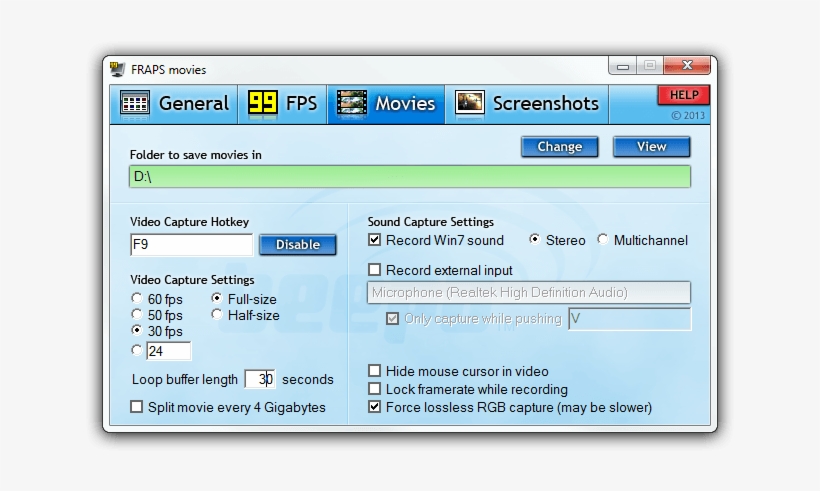Select Multichannel sound recording

(603, 240)
